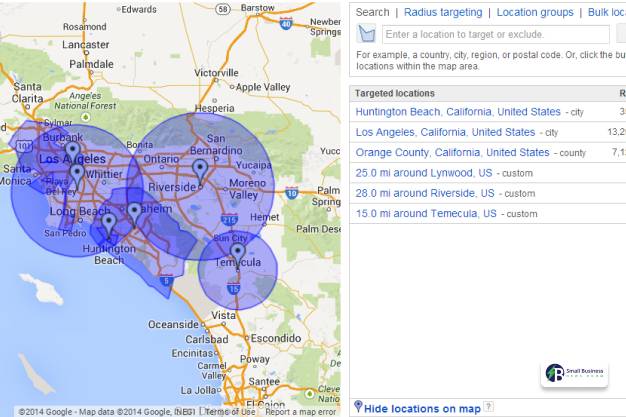Click the Interstate 15 shield below Temecula
Image resolution: width=626 pixels, height=417 pixels.
pyautogui.click(x=234, y=288)
